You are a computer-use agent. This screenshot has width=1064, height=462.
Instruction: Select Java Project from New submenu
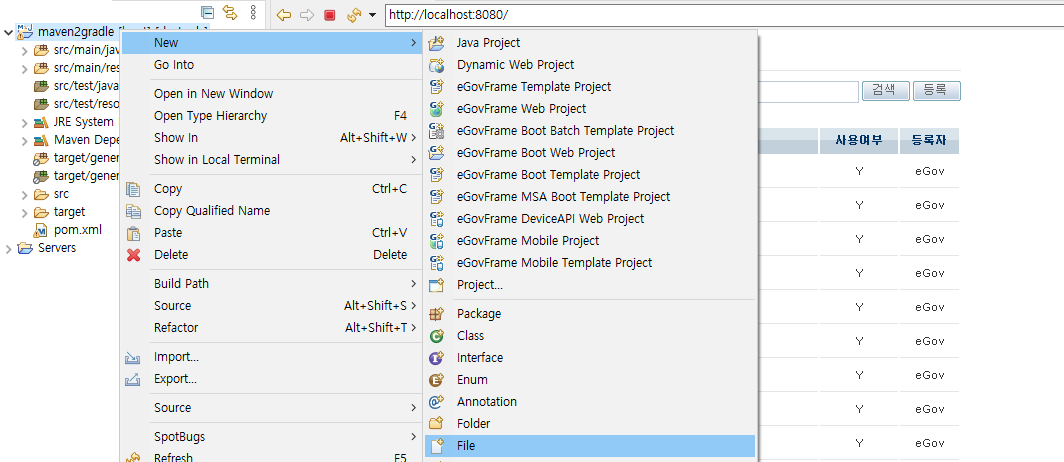488,43
